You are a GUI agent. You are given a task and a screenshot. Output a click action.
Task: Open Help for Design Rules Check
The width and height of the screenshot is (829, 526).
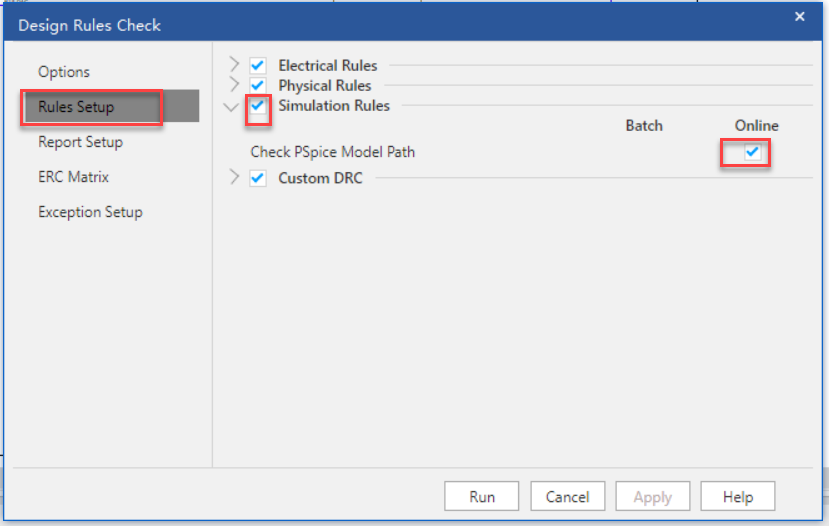click(x=737, y=496)
